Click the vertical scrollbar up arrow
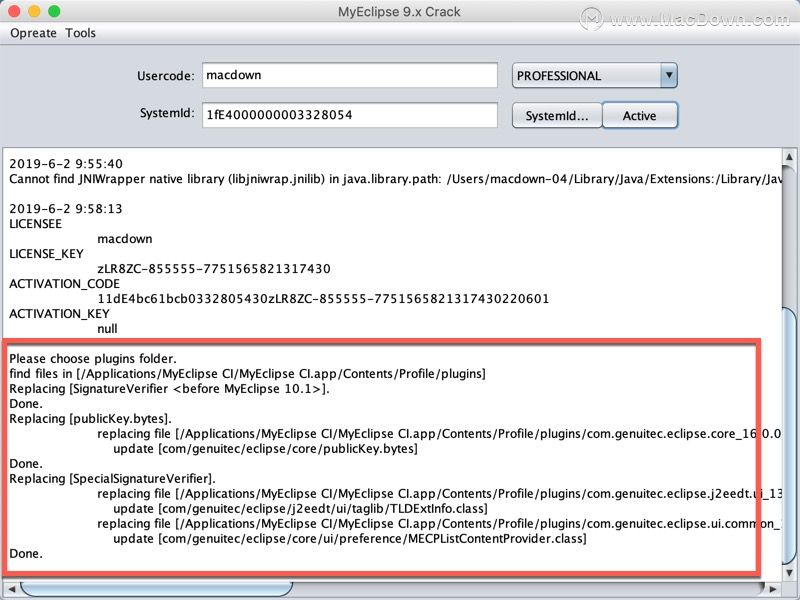800x600 pixels. [x=789, y=156]
